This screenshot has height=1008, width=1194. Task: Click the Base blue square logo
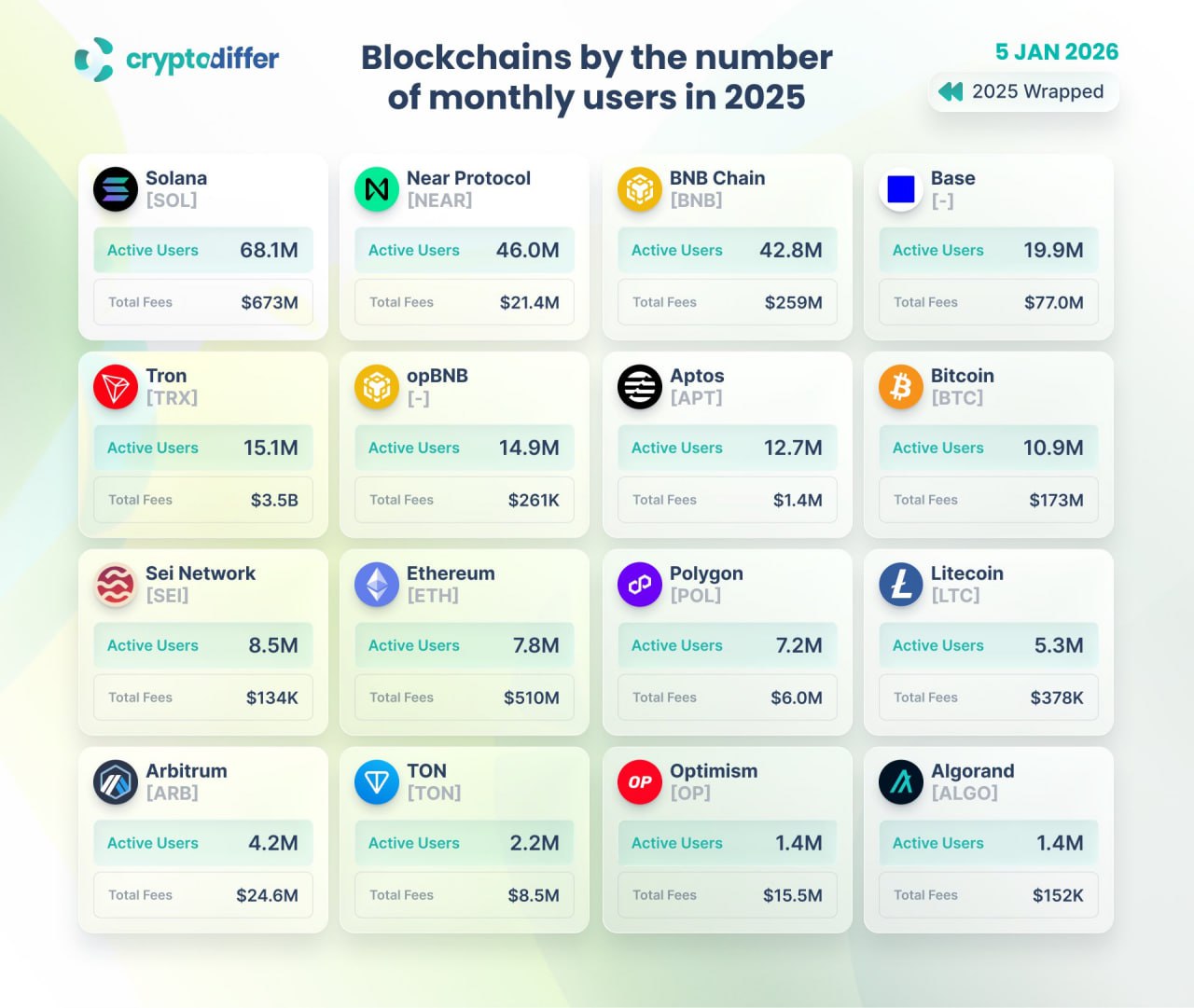pyautogui.click(x=901, y=189)
